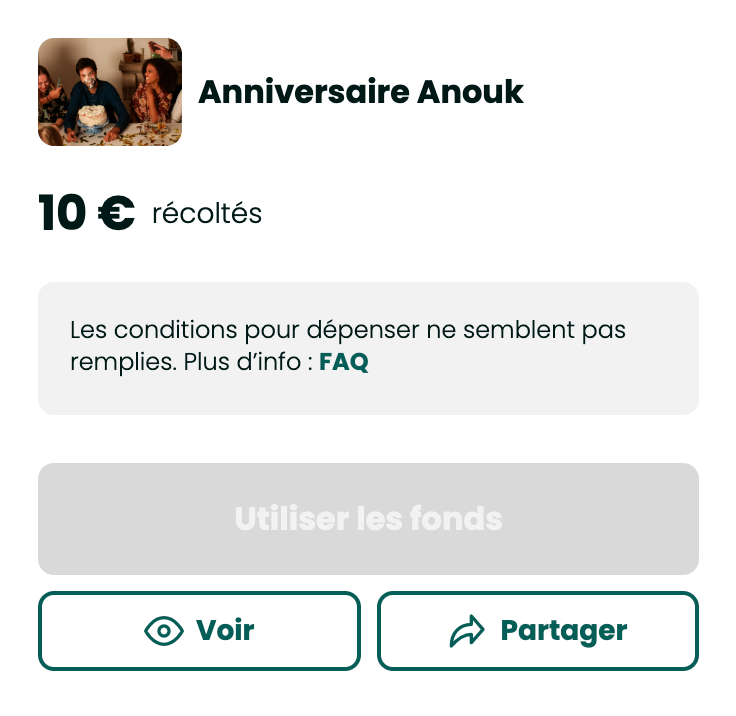Click the word Voir on its button
Viewport: 736px width, 716px height.
tap(225, 631)
